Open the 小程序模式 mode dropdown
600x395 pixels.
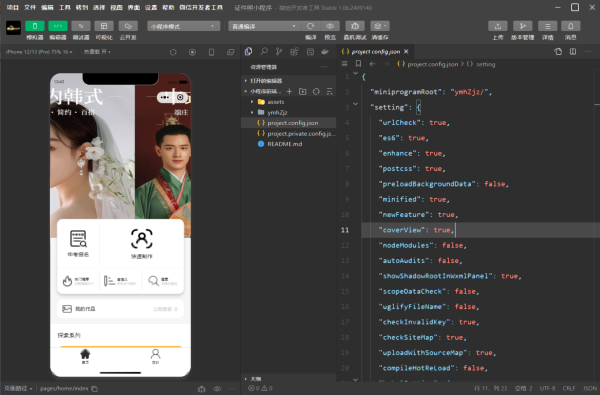point(184,26)
